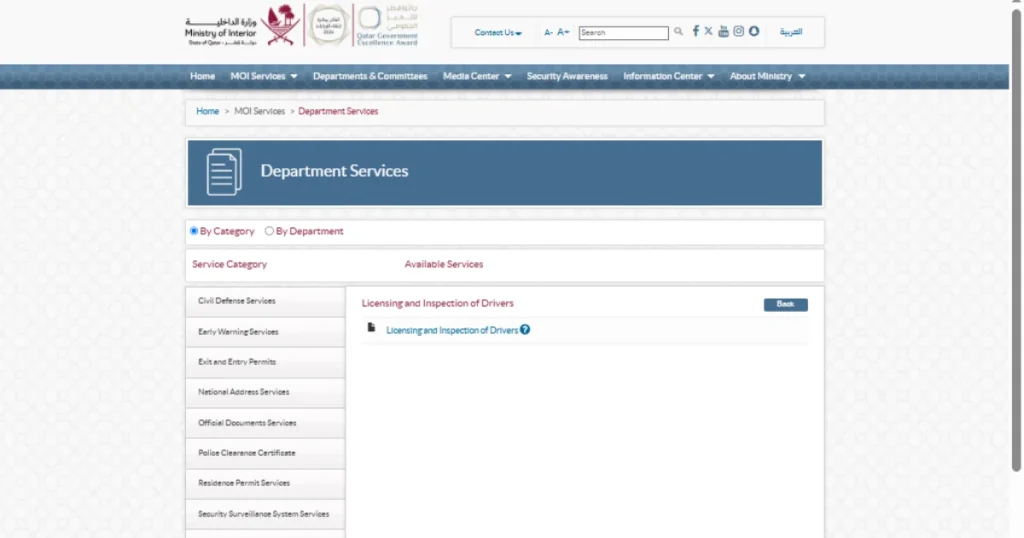The width and height of the screenshot is (1024, 538).
Task: Select National Address Services category
Action: click(265, 392)
